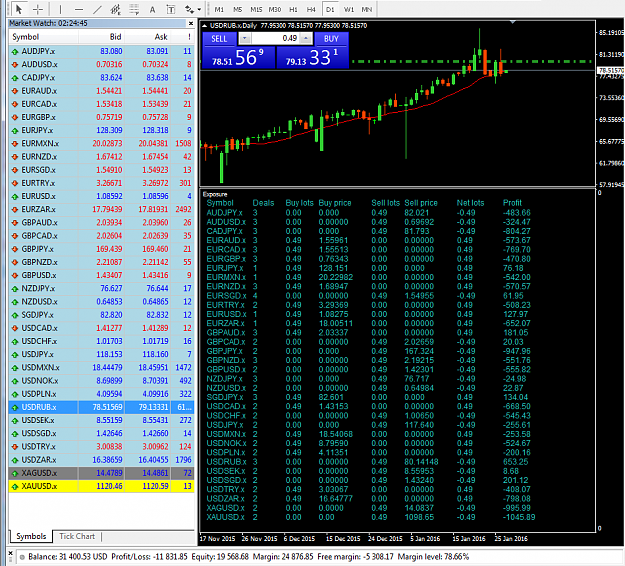Viewport: 625px width, 566px height.
Task: Choose the Draw Horizontal Line tool
Action: pyautogui.click(x=79, y=9)
